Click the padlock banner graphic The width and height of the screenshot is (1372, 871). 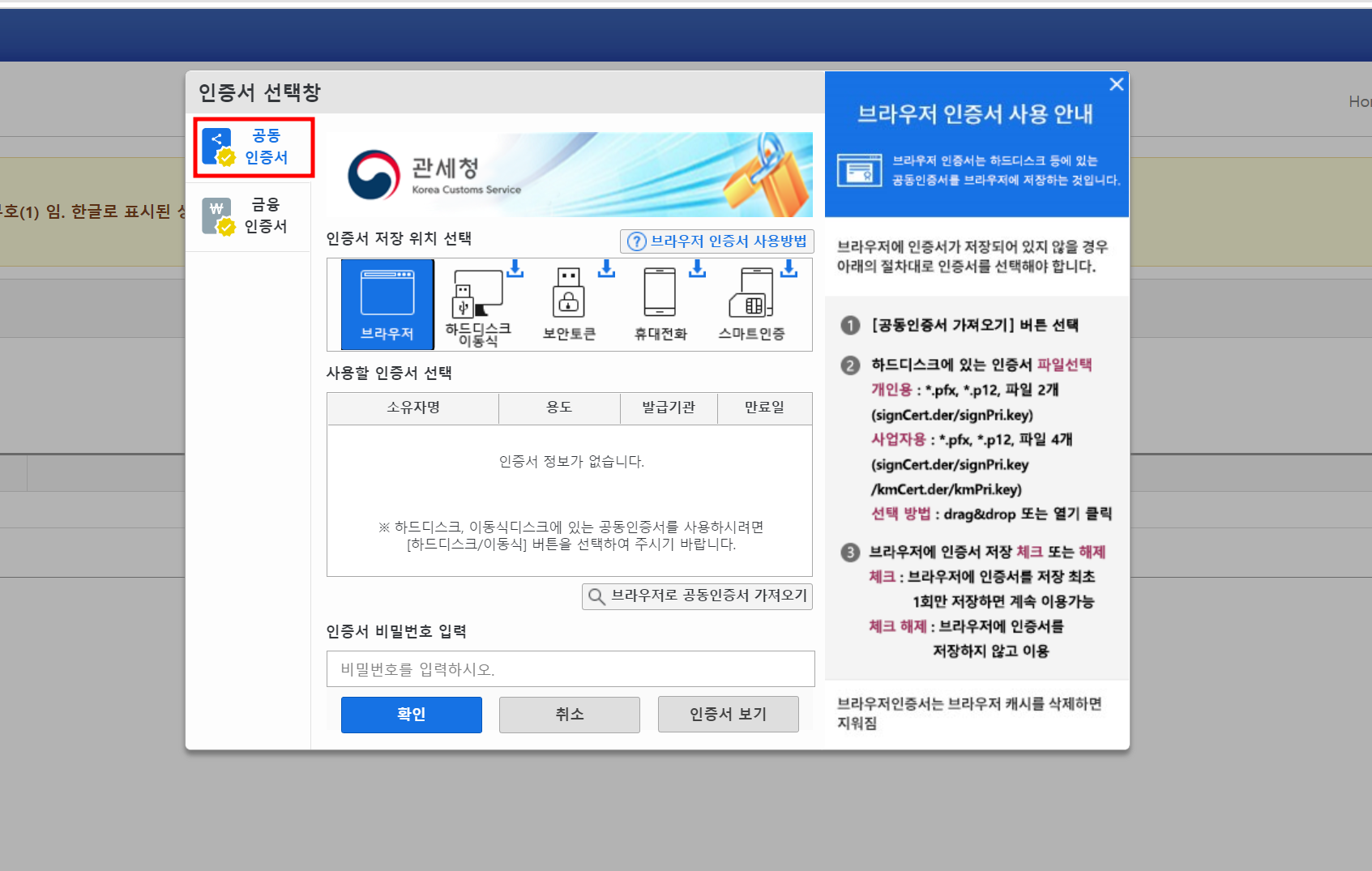click(767, 176)
